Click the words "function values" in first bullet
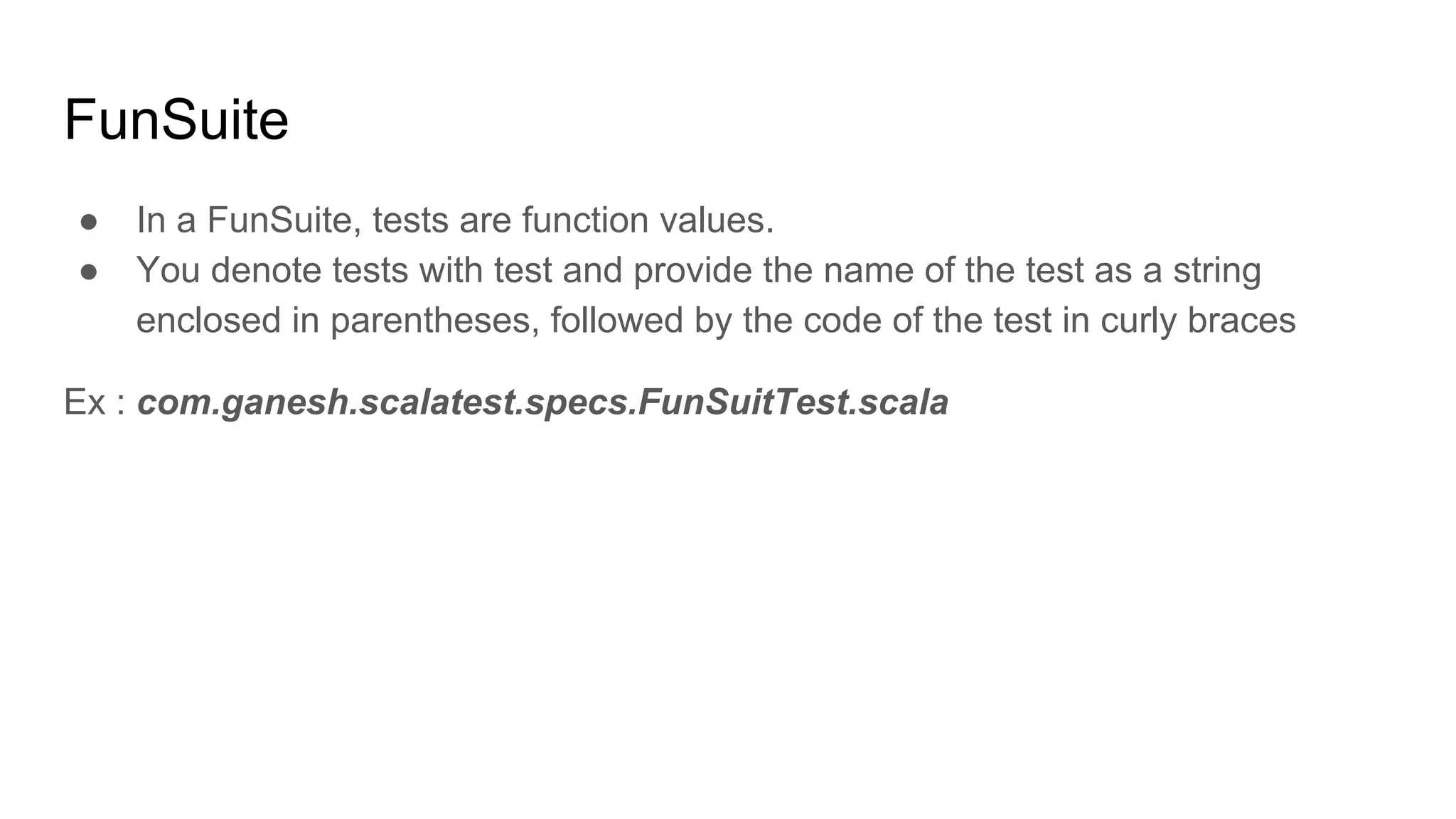Screen dimensions: 1456x819 [x=647, y=220]
